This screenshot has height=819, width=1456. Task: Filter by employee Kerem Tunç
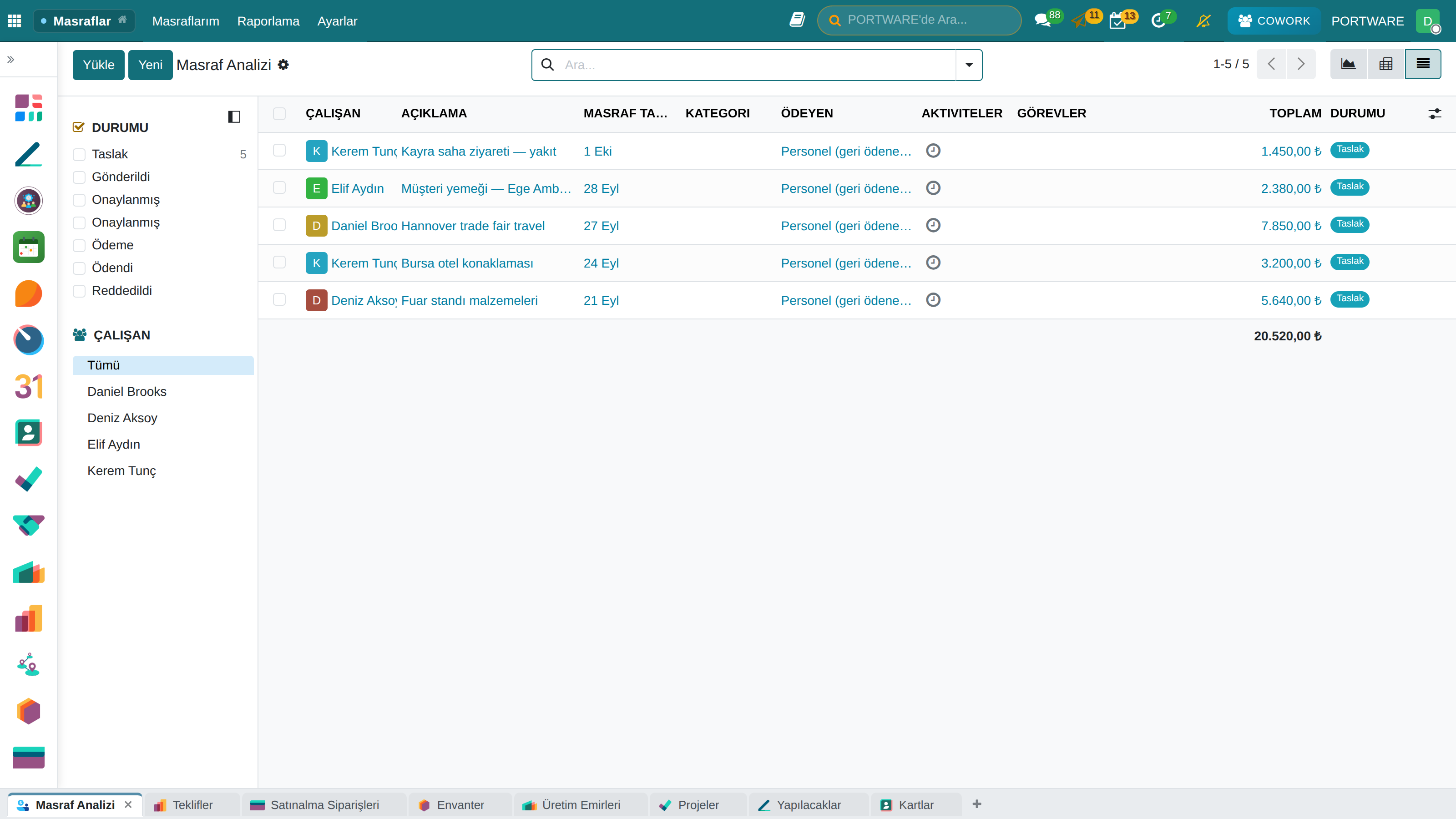(x=121, y=471)
